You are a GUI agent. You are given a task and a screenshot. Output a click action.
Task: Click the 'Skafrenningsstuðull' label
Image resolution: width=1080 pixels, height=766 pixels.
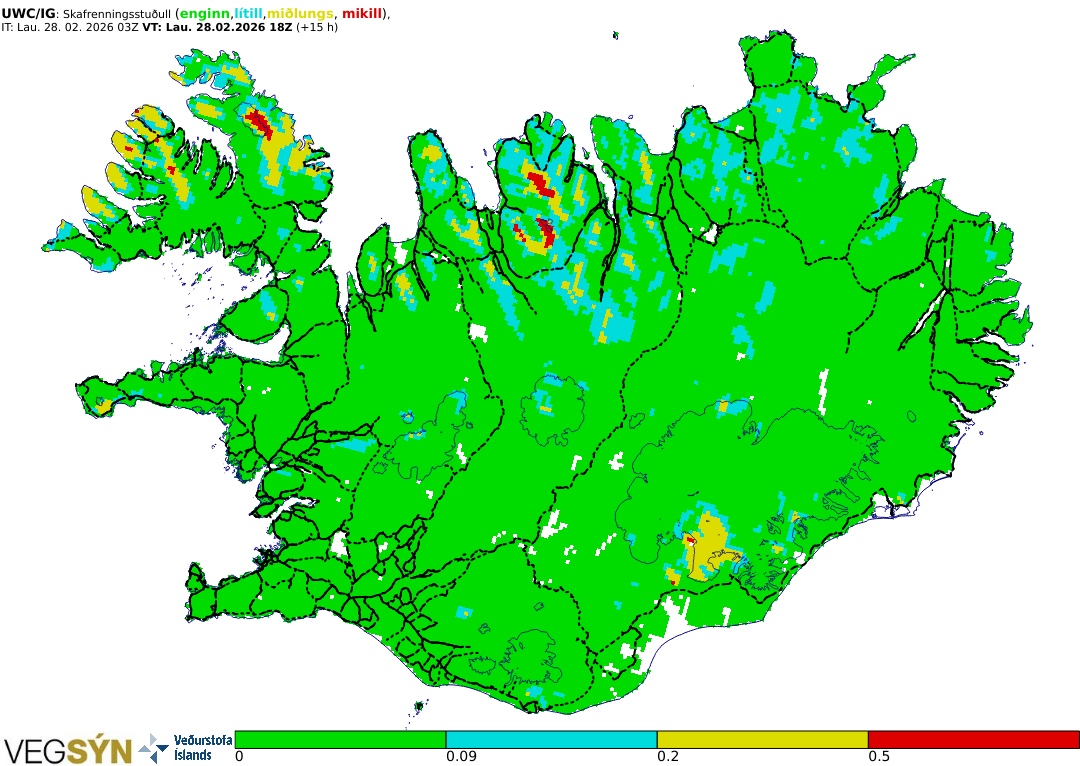116,14
